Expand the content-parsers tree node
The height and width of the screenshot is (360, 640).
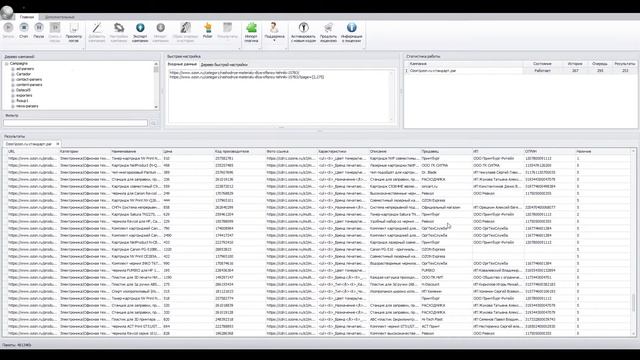13,85
